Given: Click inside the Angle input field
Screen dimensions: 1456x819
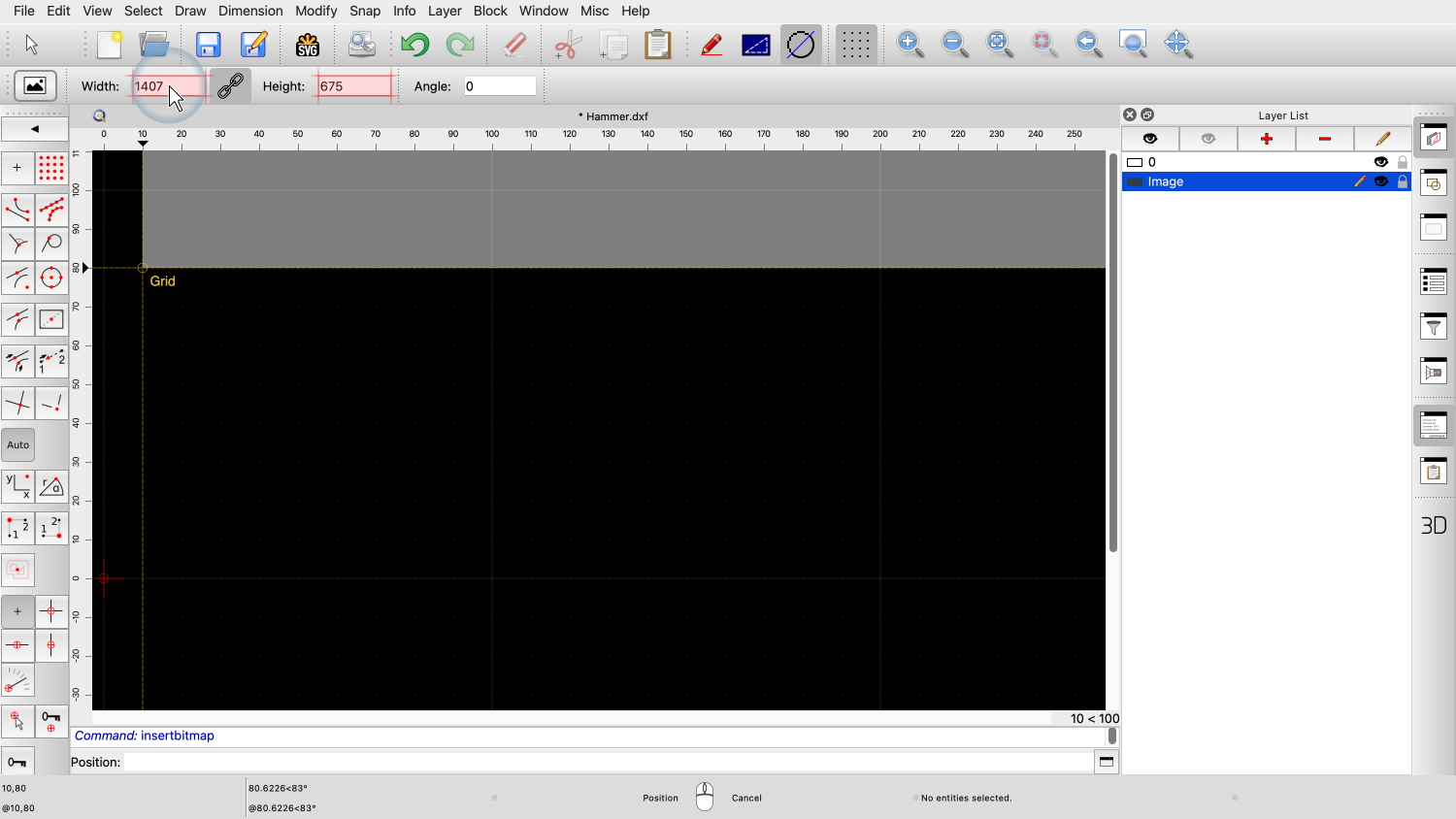Looking at the screenshot, I should [x=499, y=86].
